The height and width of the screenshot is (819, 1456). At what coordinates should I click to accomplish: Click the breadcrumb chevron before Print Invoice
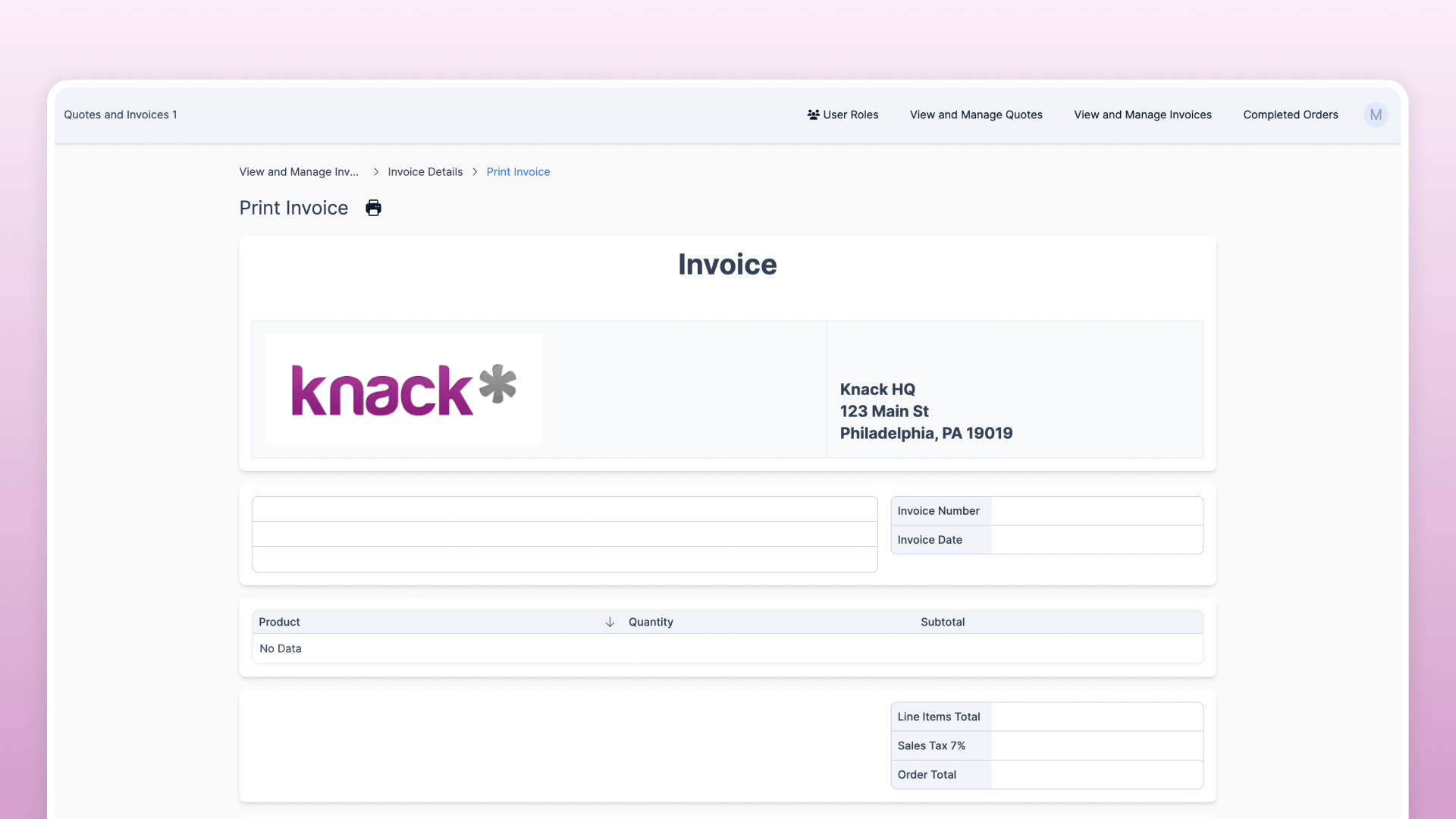pyautogui.click(x=475, y=172)
